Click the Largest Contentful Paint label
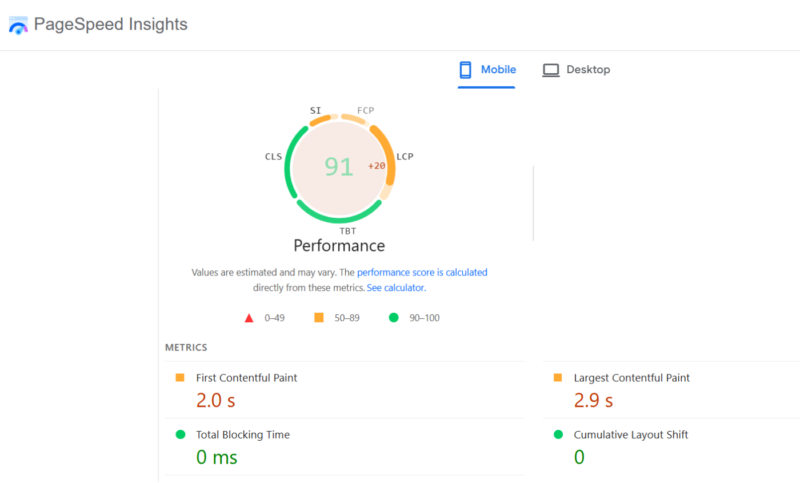 (x=632, y=378)
